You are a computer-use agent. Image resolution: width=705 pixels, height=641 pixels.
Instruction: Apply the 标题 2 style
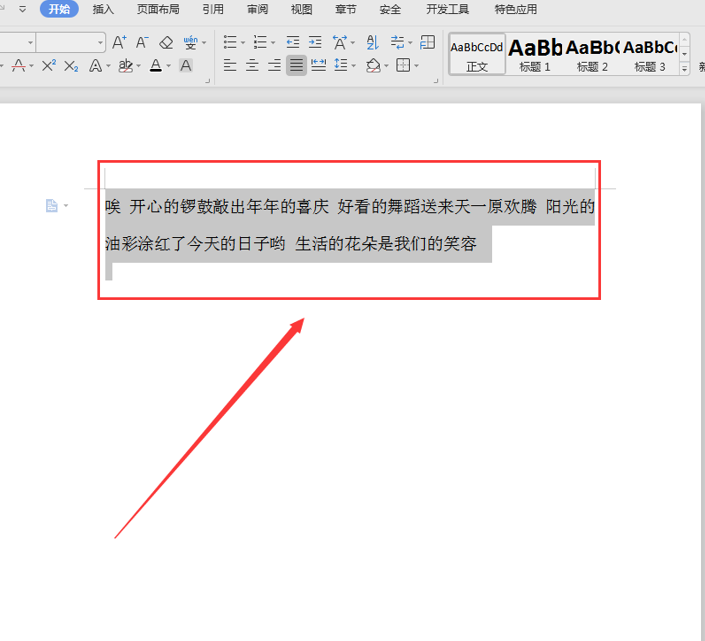(592, 54)
